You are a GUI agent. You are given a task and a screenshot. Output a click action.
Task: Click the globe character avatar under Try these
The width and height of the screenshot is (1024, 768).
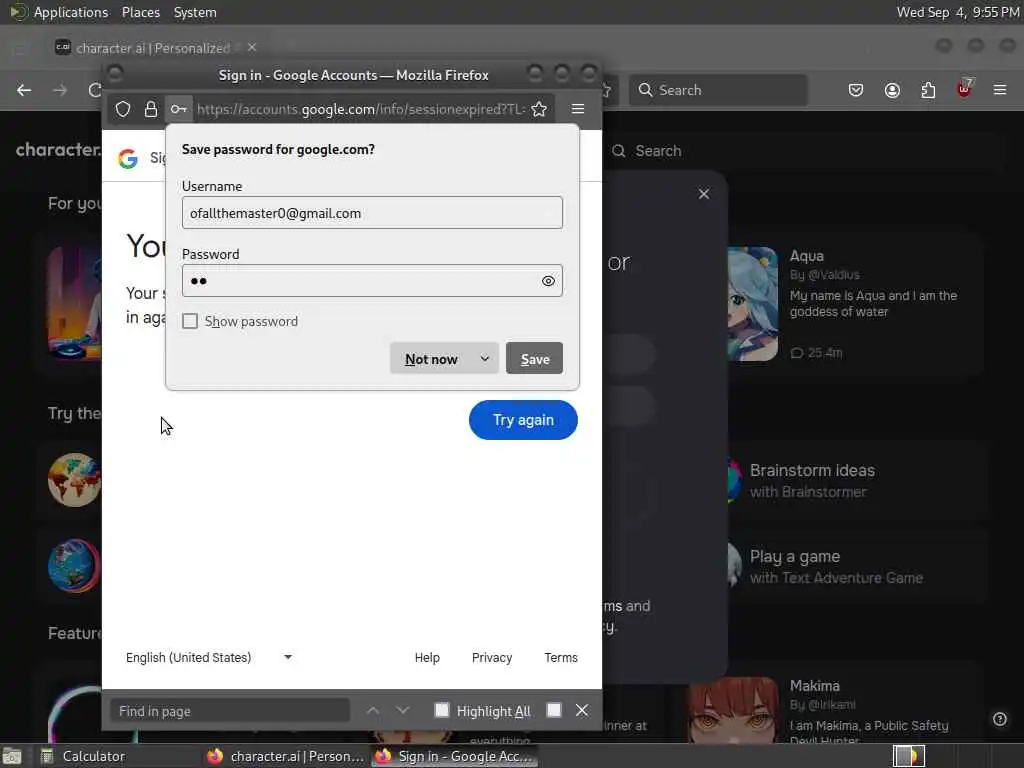tap(74, 480)
